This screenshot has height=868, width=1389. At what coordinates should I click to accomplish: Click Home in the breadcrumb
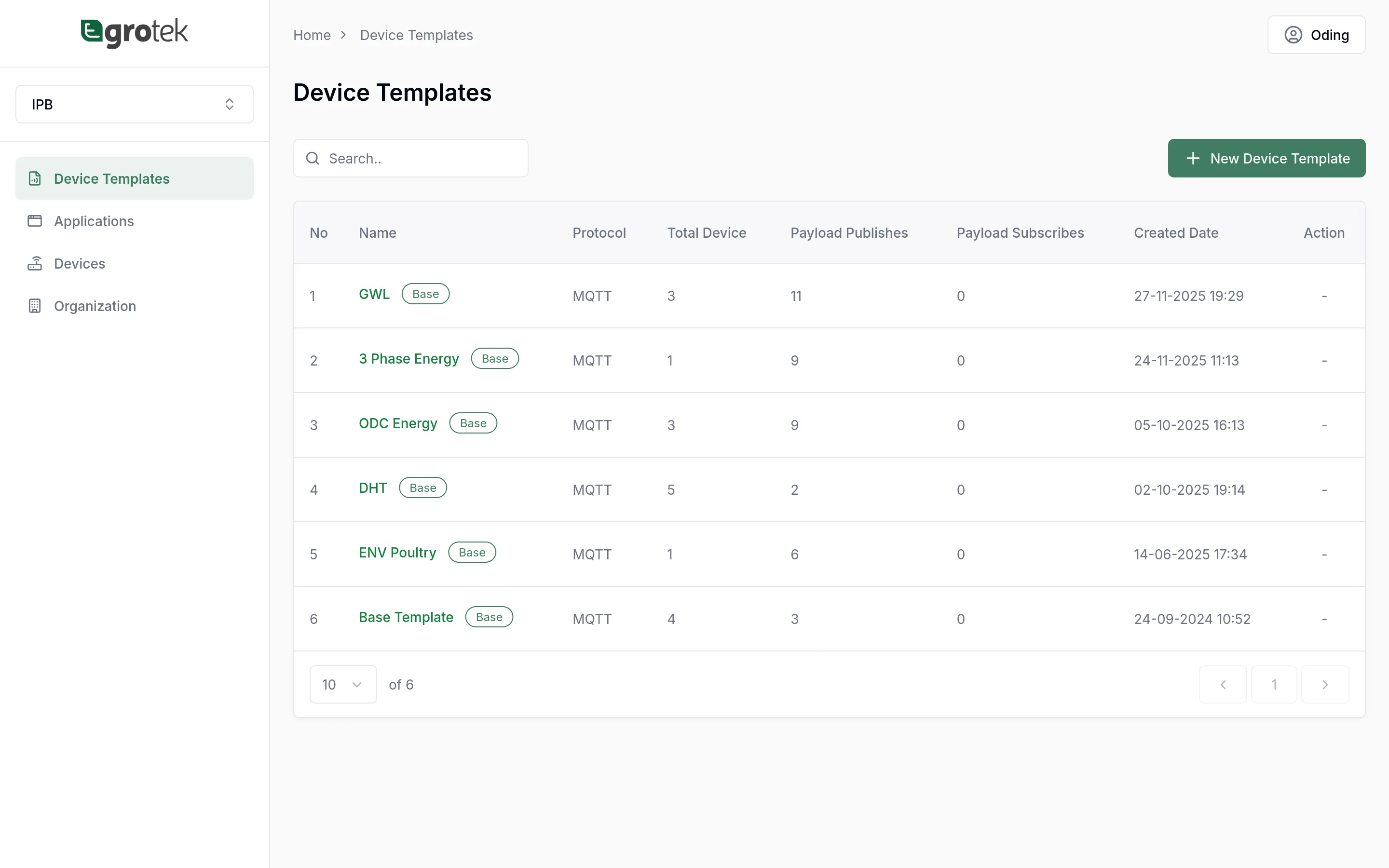tap(312, 35)
